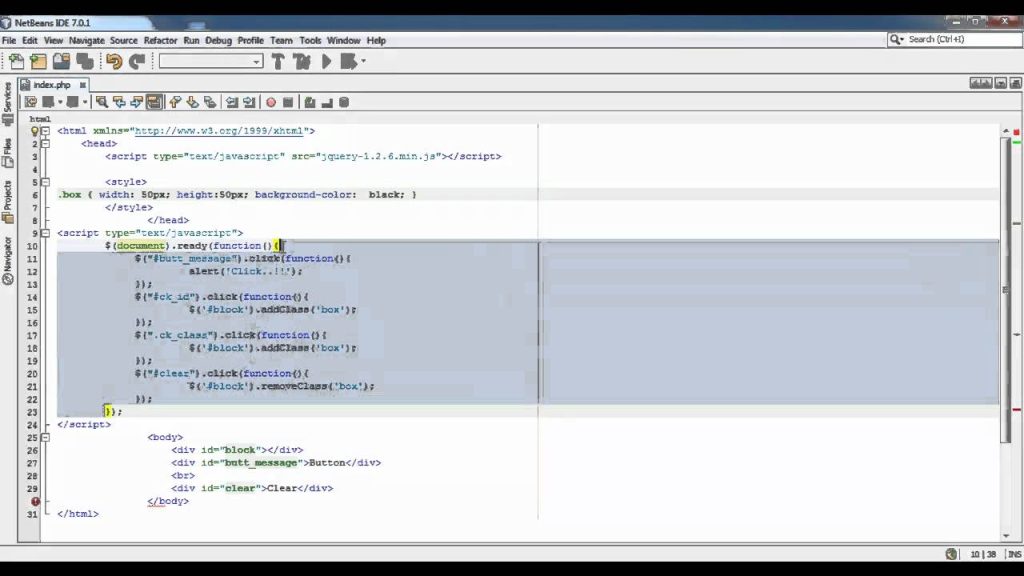Click the Back navigation icon in editor toolbar
This screenshot has height=576, width=1024.
click(48, 102)
